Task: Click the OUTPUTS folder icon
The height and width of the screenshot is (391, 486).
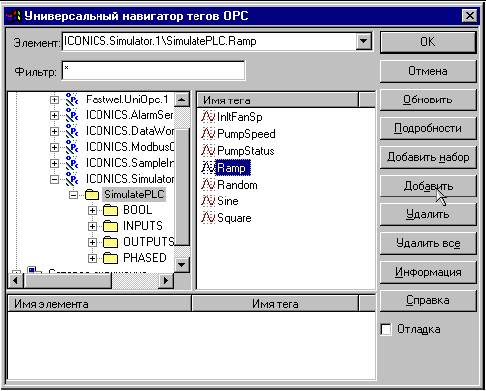Action: 110,242
